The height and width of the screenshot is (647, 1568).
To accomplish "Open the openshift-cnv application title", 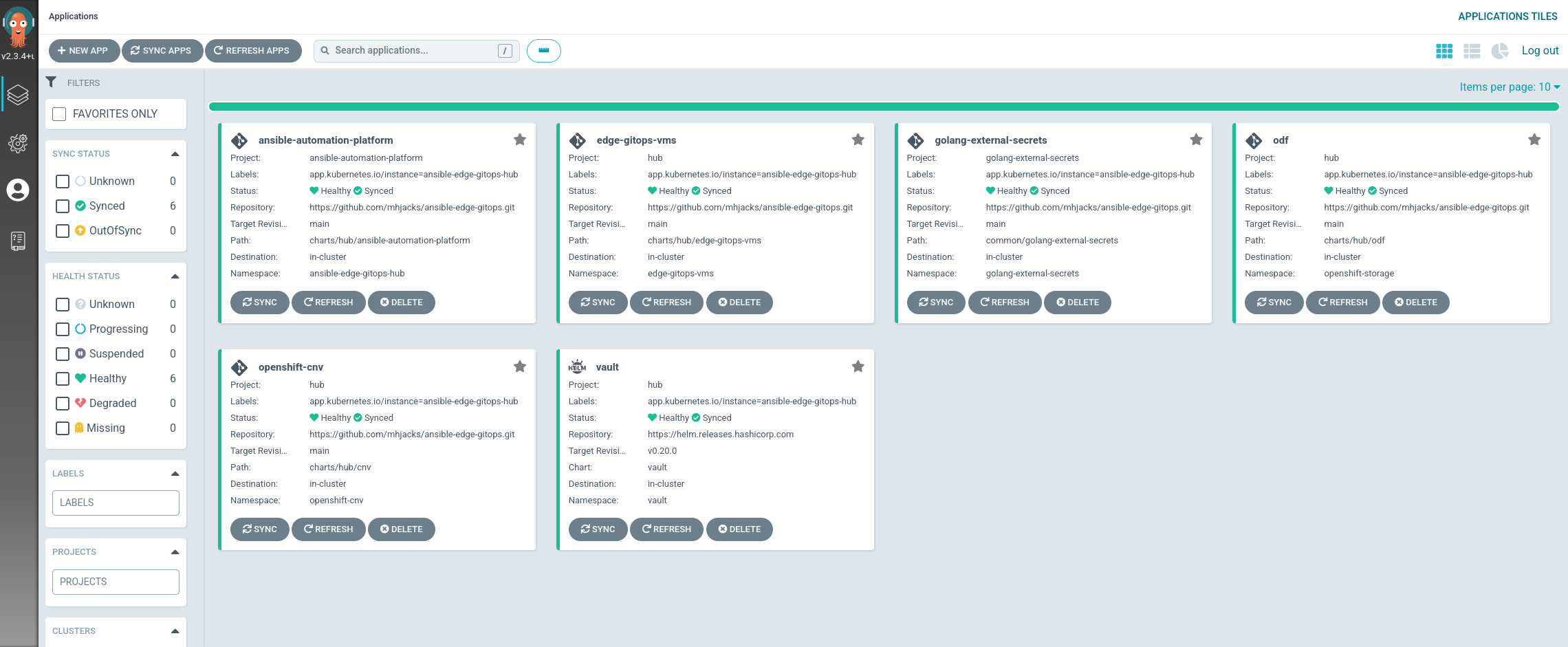I will [x=290, y=367].
